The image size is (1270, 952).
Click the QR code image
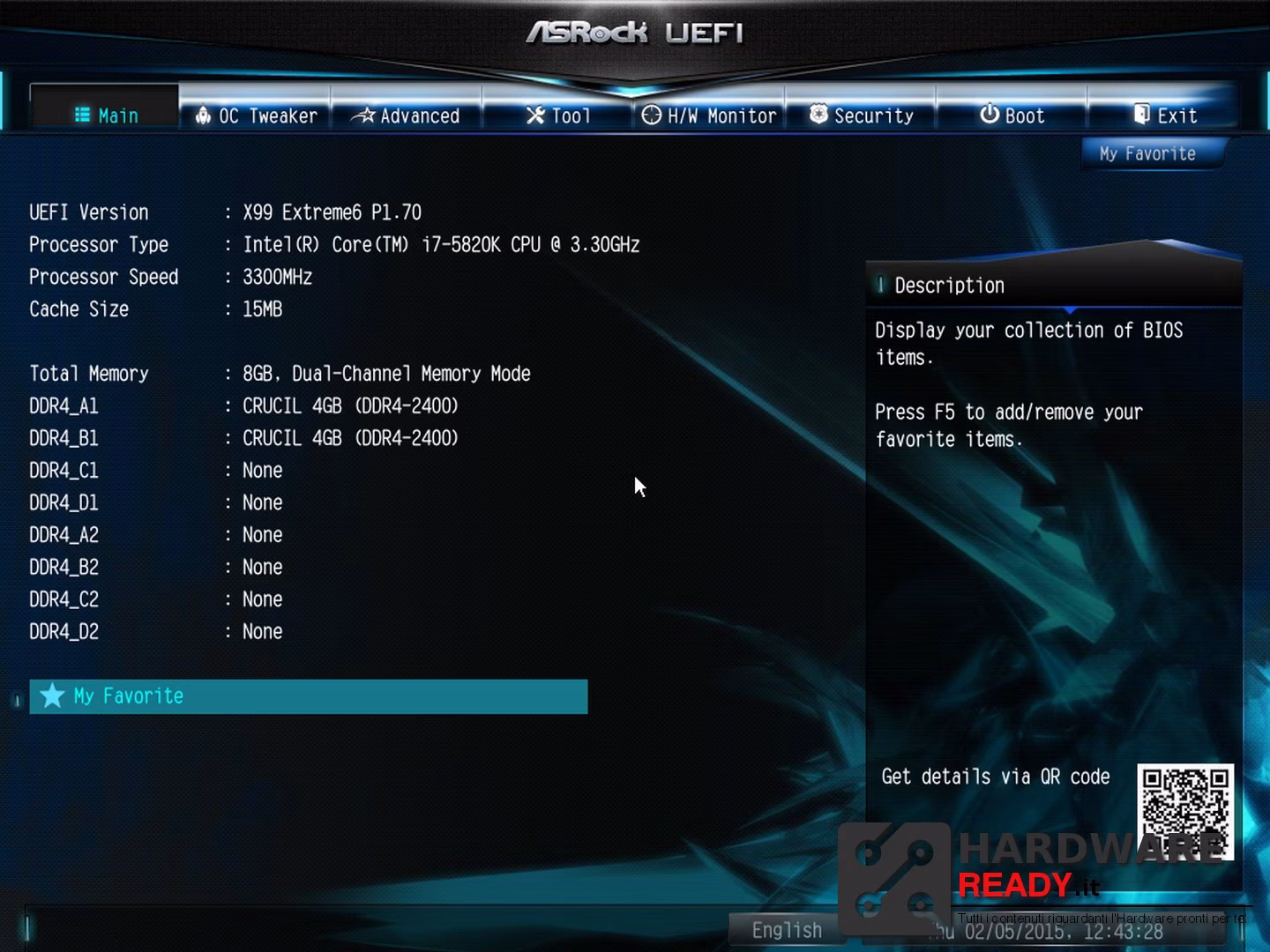pyautogui.click(x=1184, y=812)
